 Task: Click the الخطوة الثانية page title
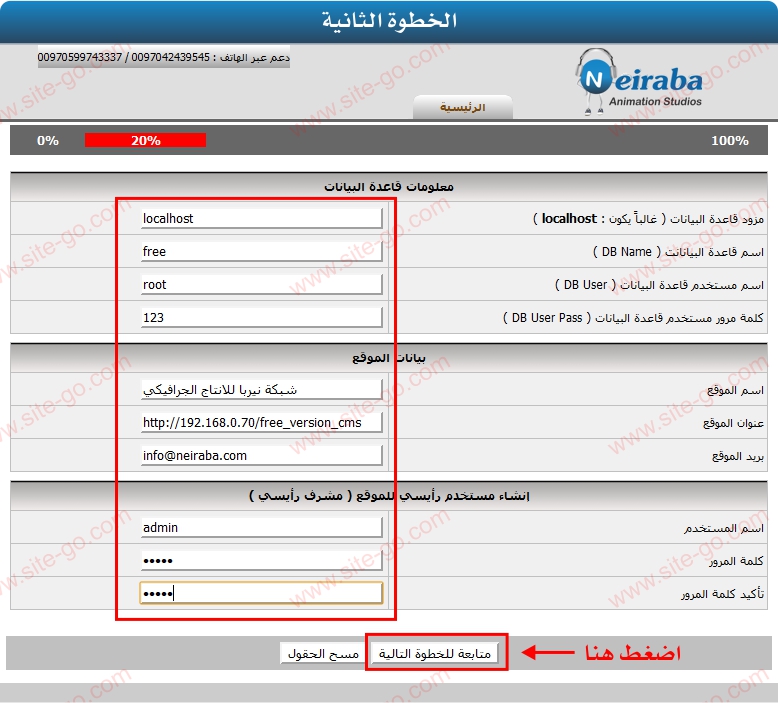coord(389,21)
